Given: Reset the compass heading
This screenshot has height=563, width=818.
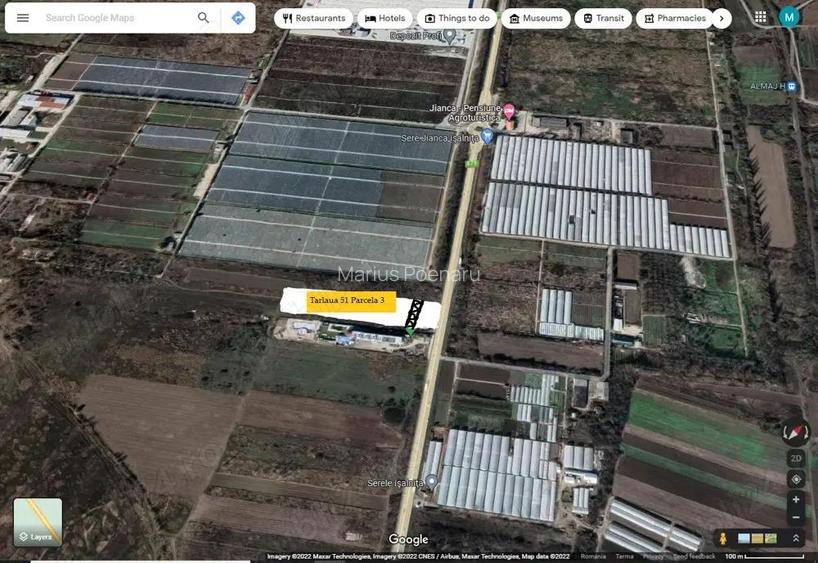Looking at the screenshot, I should click(796, 432).
